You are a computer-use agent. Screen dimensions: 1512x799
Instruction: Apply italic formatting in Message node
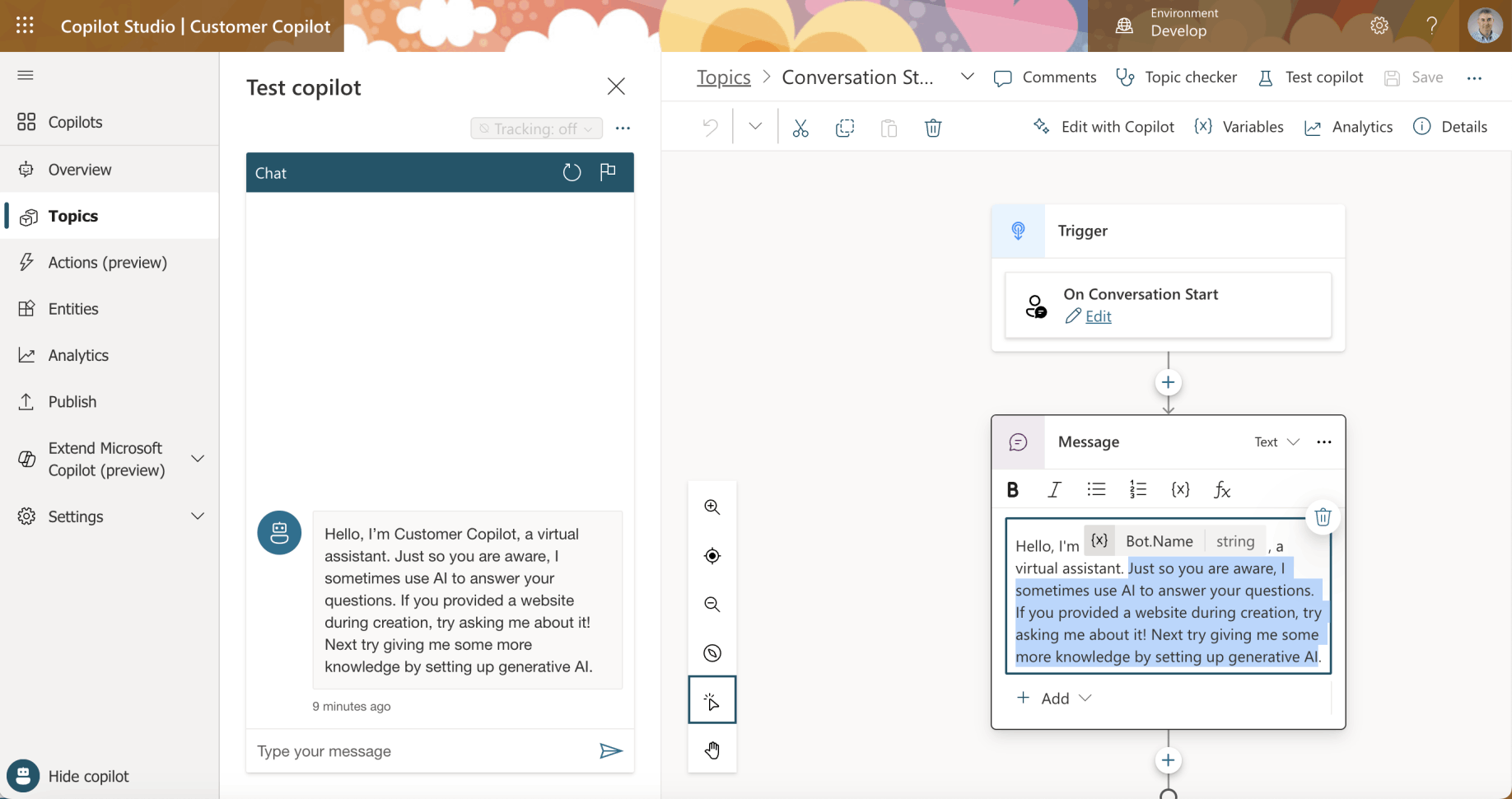[x=1054, y=490]
